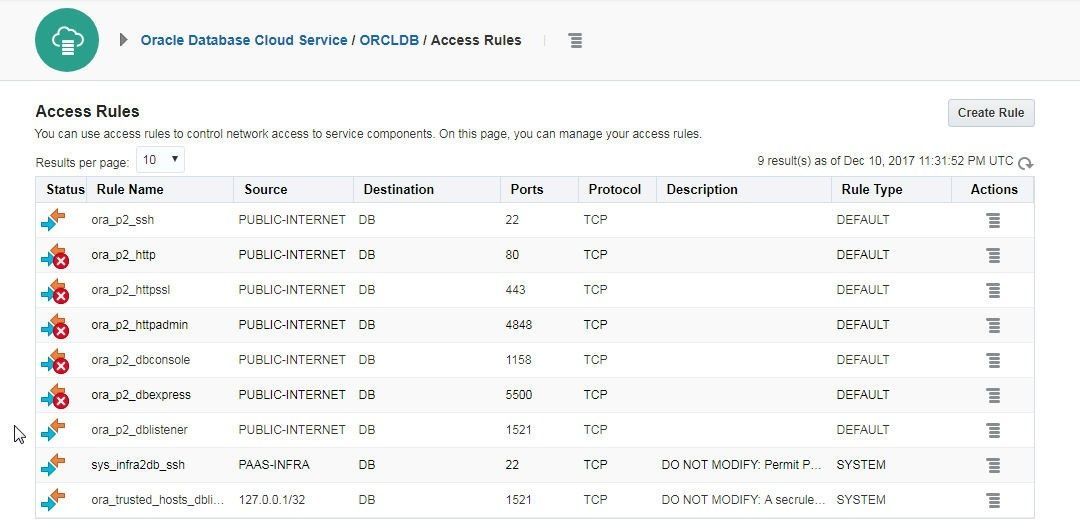Viewport: 1080px width, 530px height.
Task: Click port value 443
Action: point(515,289)
